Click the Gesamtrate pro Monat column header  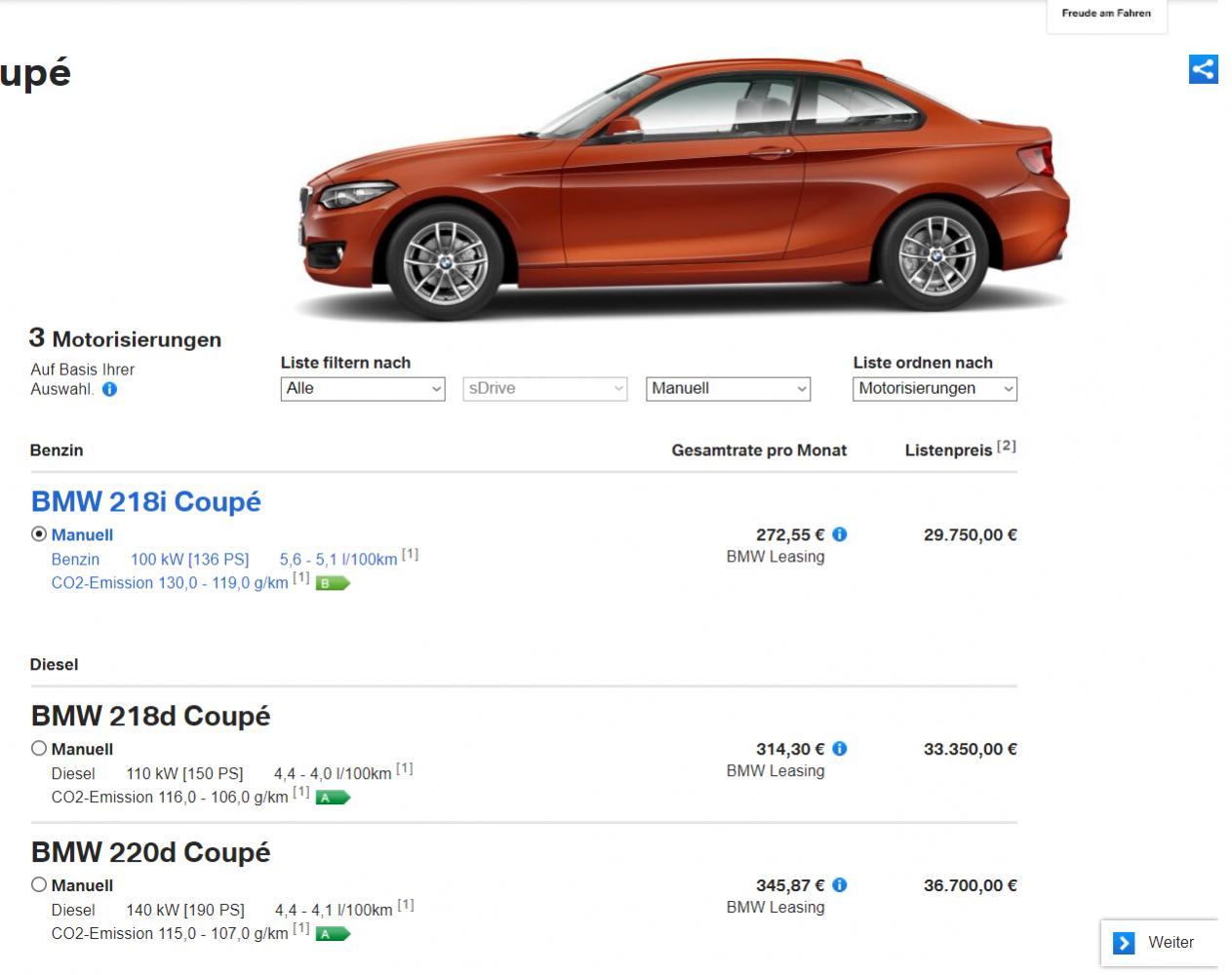point(759,450)
